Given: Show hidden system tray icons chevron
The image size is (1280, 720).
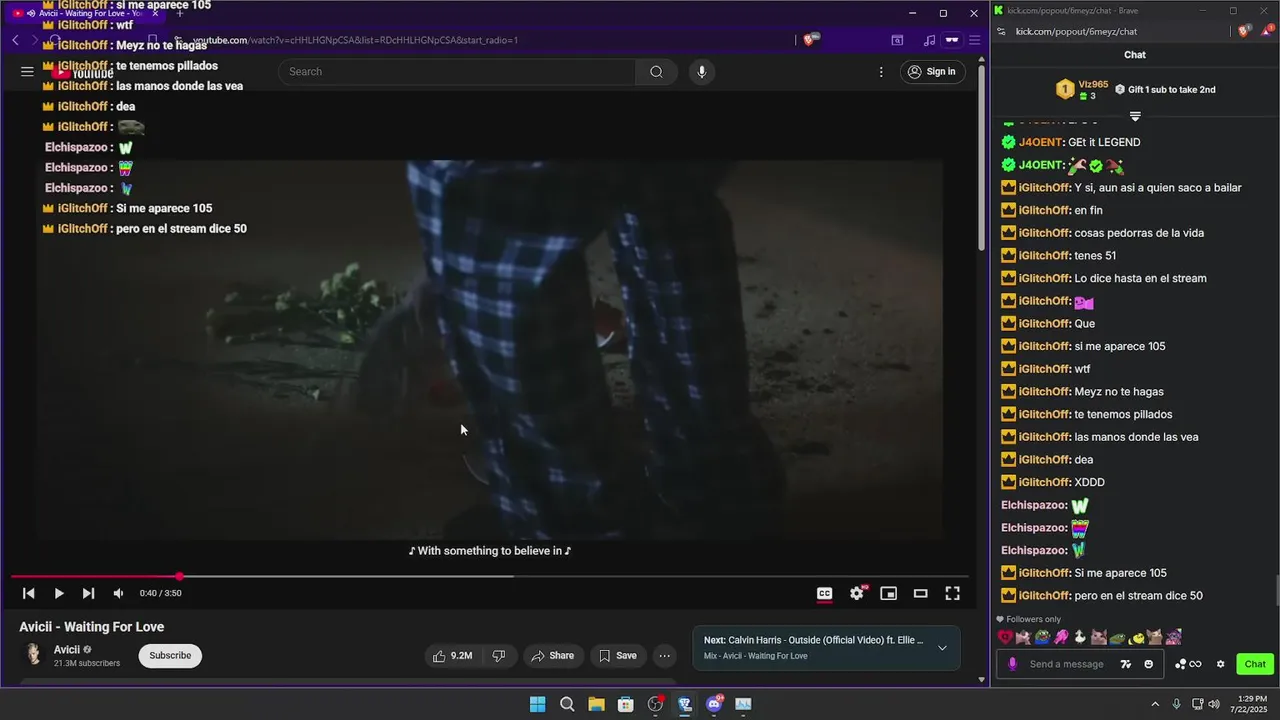Looking at the screenshot, I should (1155, 704).
